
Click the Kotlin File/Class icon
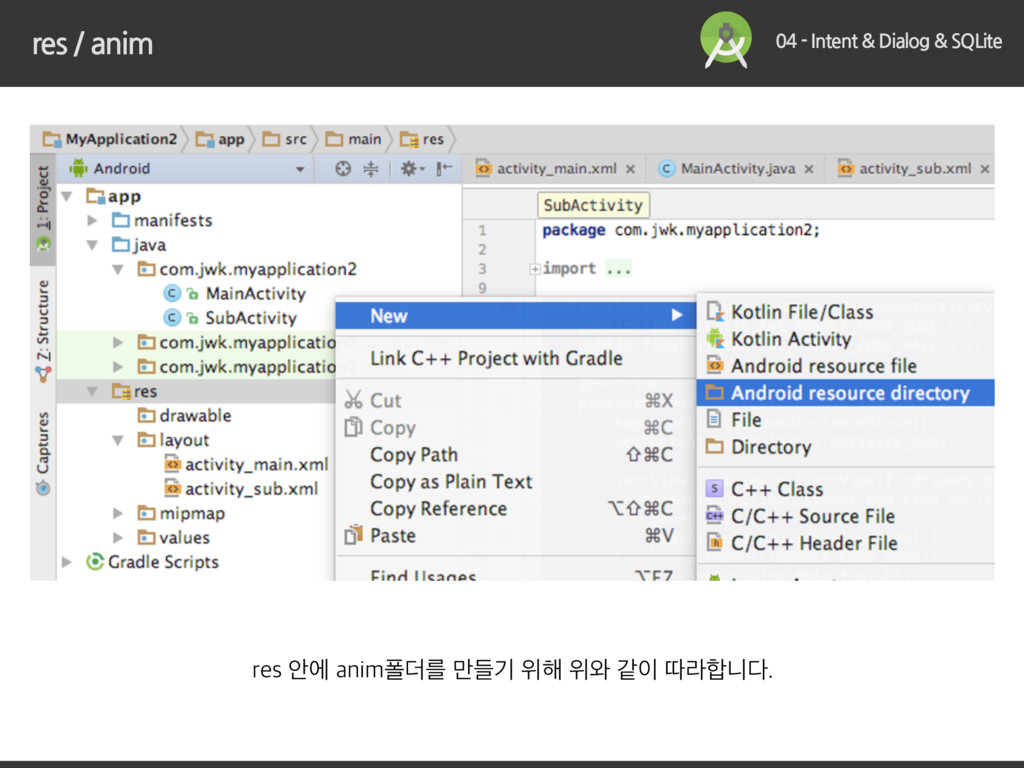point(715,312)
